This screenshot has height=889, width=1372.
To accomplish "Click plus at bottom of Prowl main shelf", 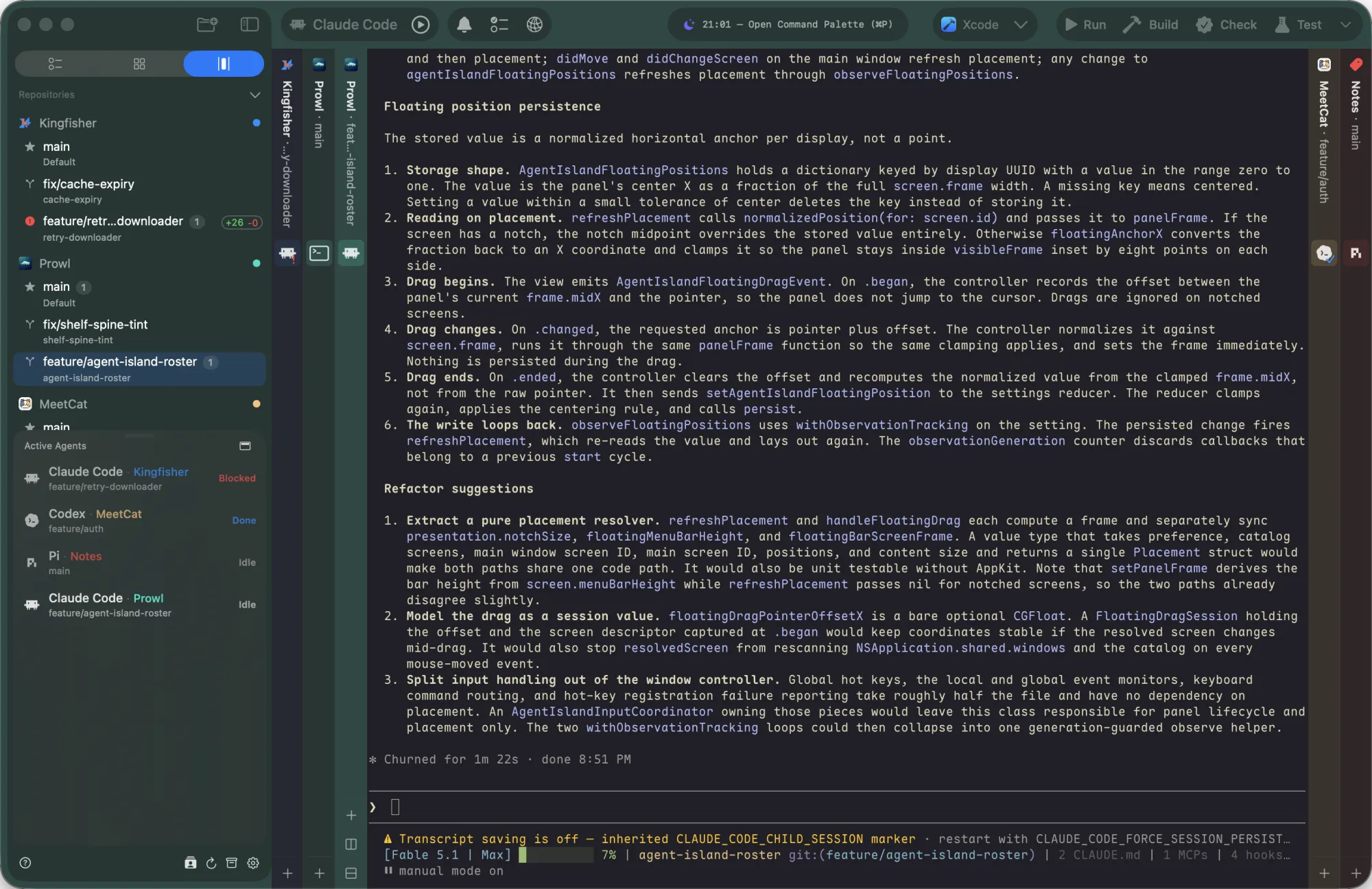I will pyautogui.click(x=320, y=873).
